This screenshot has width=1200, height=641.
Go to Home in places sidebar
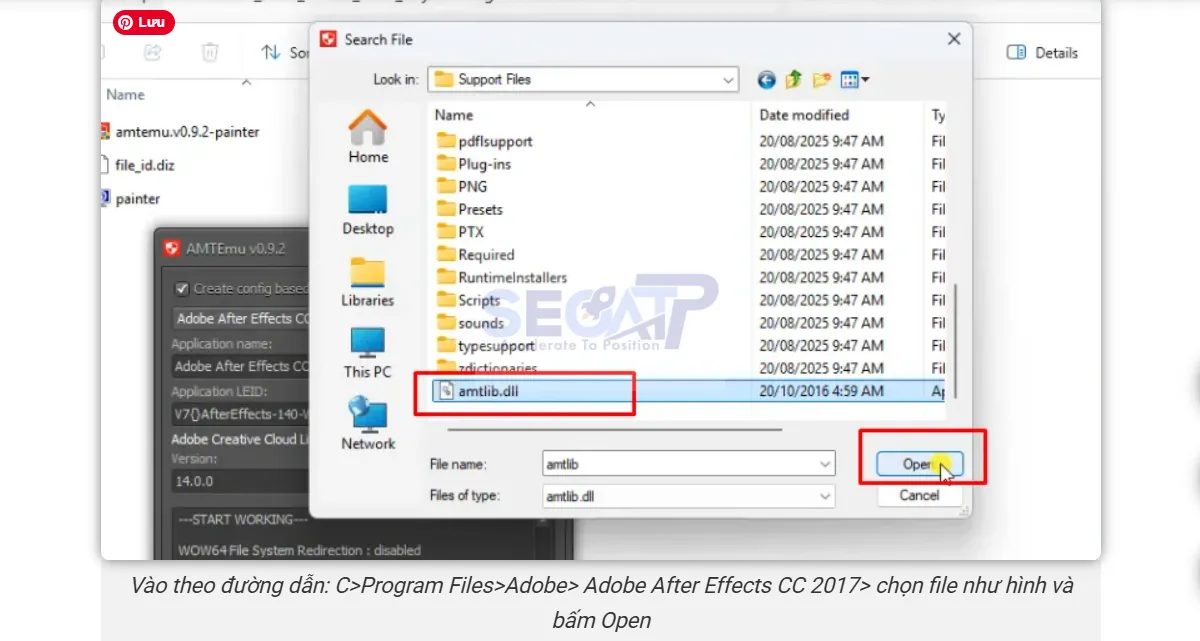368,137
